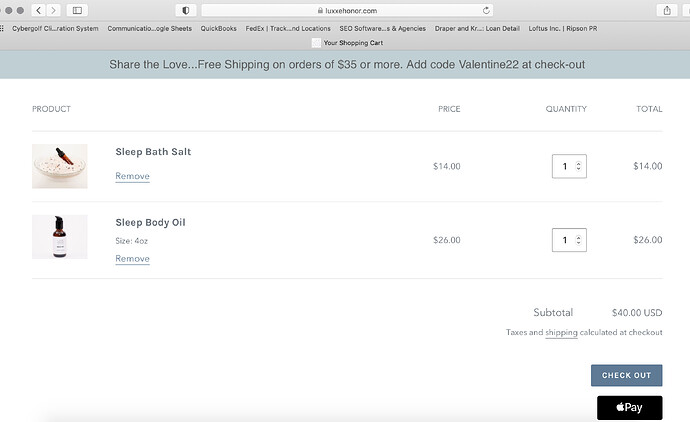This screenshot has height=422, width=690.
Task: Reload the page with the refresh icon
Action: (486, 10)
